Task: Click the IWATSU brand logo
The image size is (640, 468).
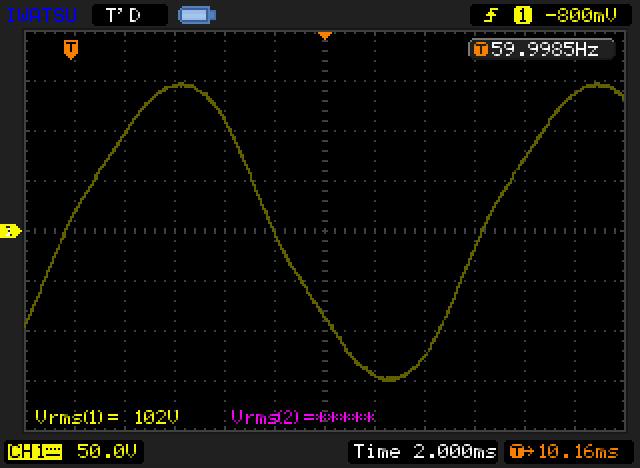Action: 42,16
